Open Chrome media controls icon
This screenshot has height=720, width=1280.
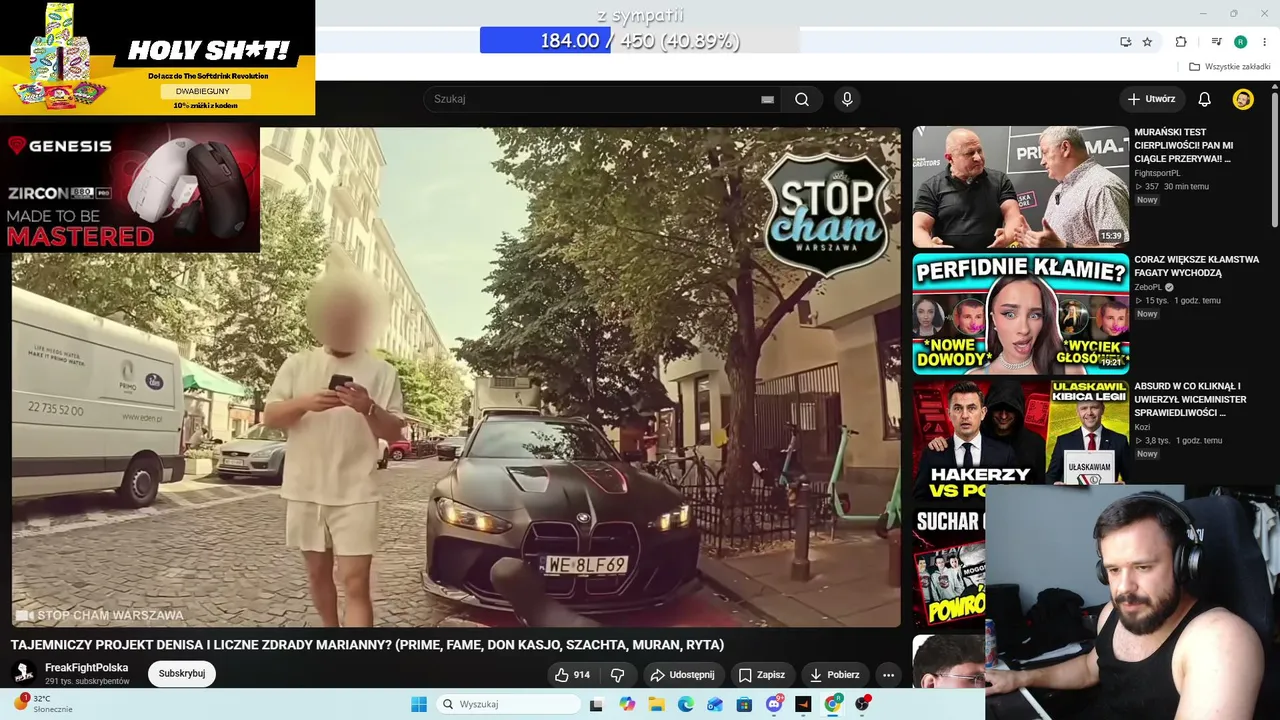1217,41
